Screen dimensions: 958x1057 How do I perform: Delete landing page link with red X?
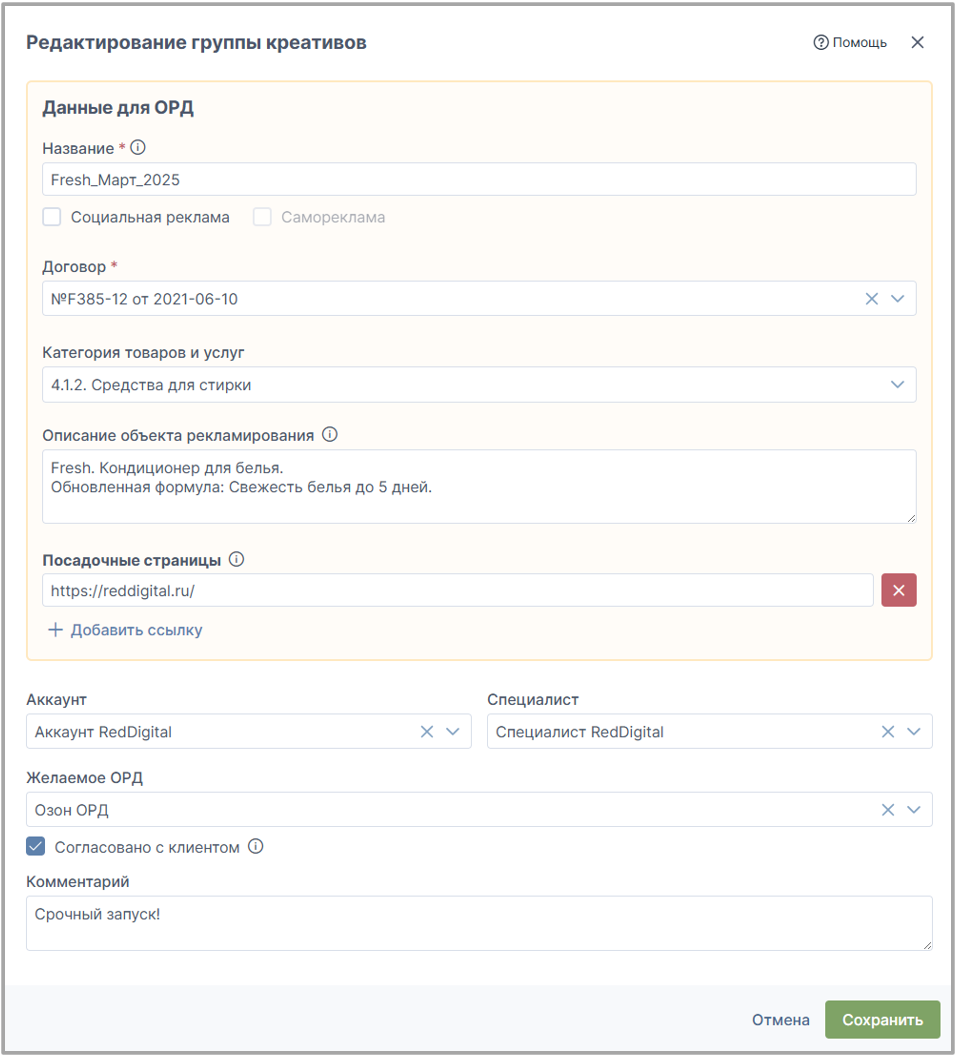pos(899,591)
